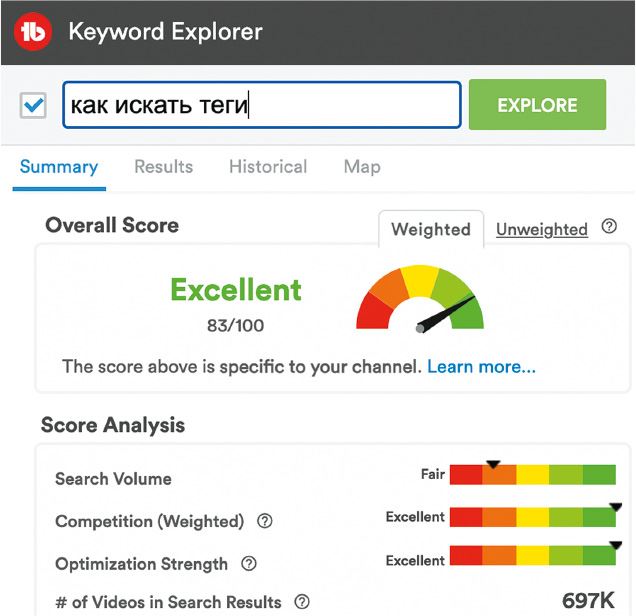The width and height of the screenshot is (636, 616).
Task: Toggle the checkbox beside the search field
Action: coord(33,106)
